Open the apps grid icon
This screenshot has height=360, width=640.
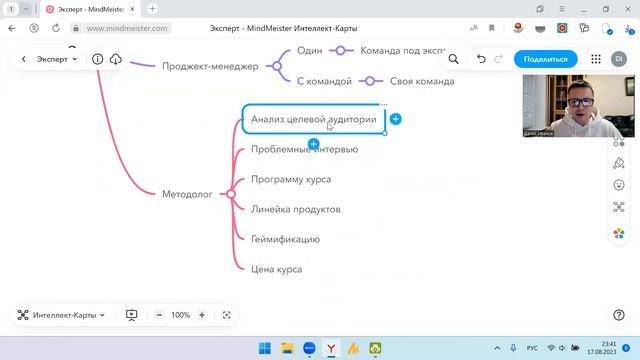click(596, 59)
